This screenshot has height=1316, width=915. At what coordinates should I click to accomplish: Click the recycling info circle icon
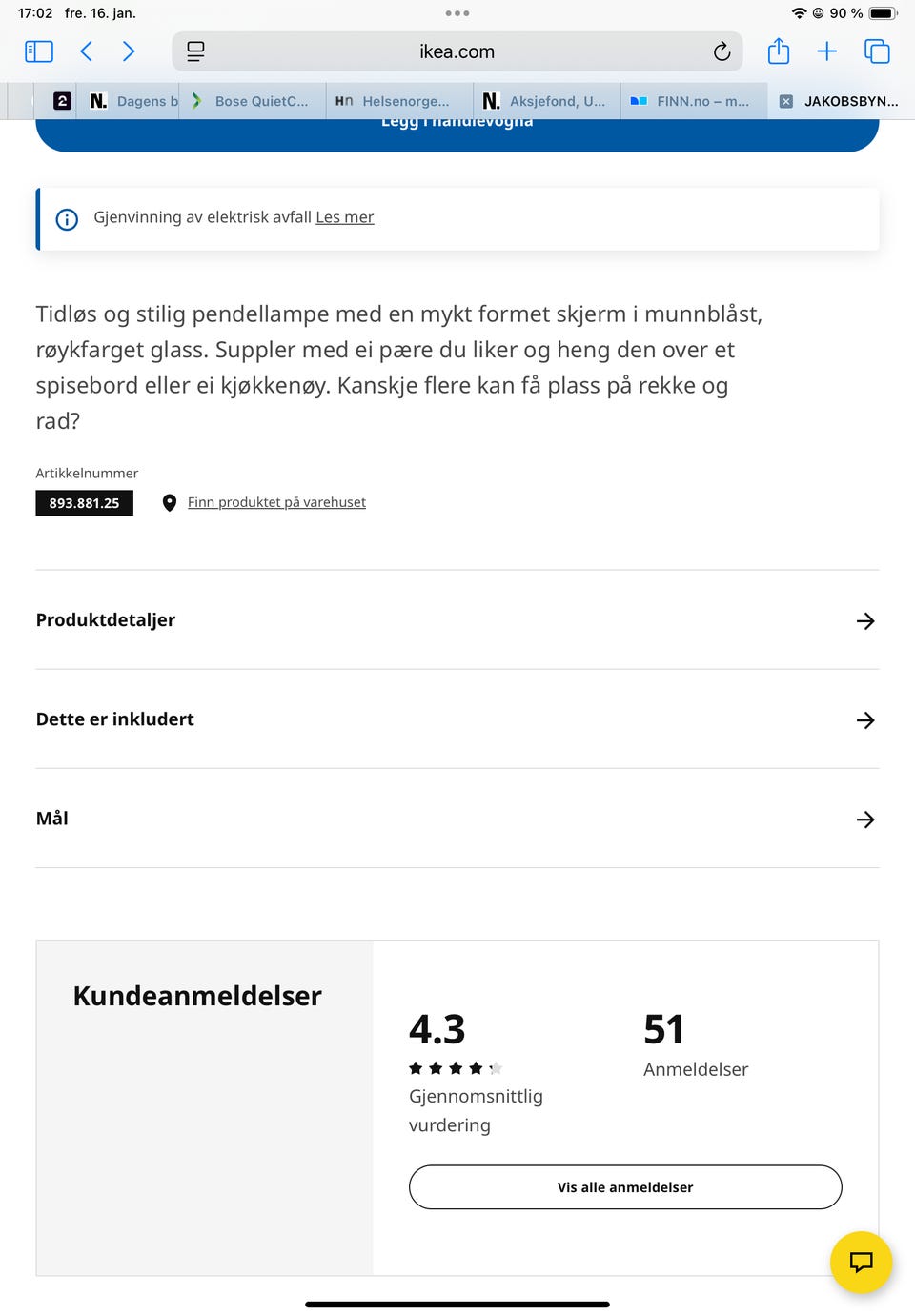click(67, 219)
